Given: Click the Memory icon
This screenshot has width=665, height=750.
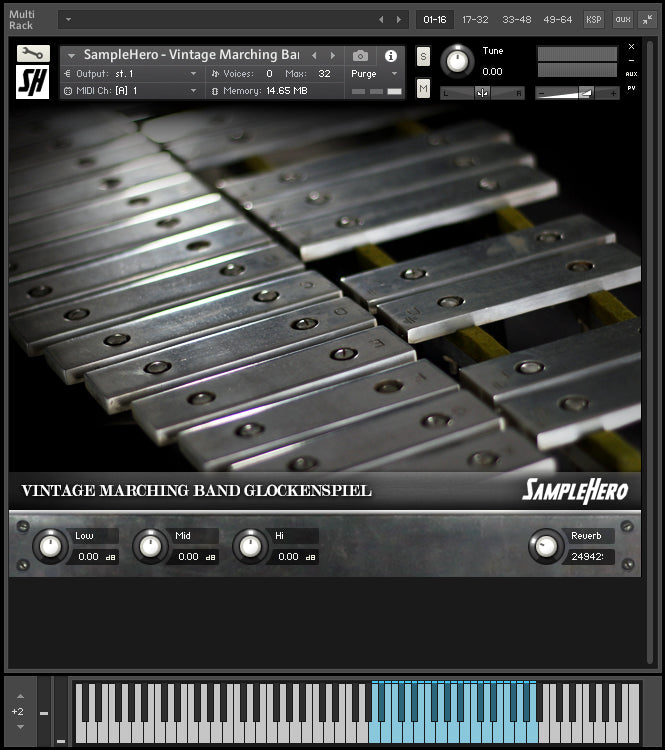Looking at the screenshot, I should pyautogui.click(x=215, y=91).
